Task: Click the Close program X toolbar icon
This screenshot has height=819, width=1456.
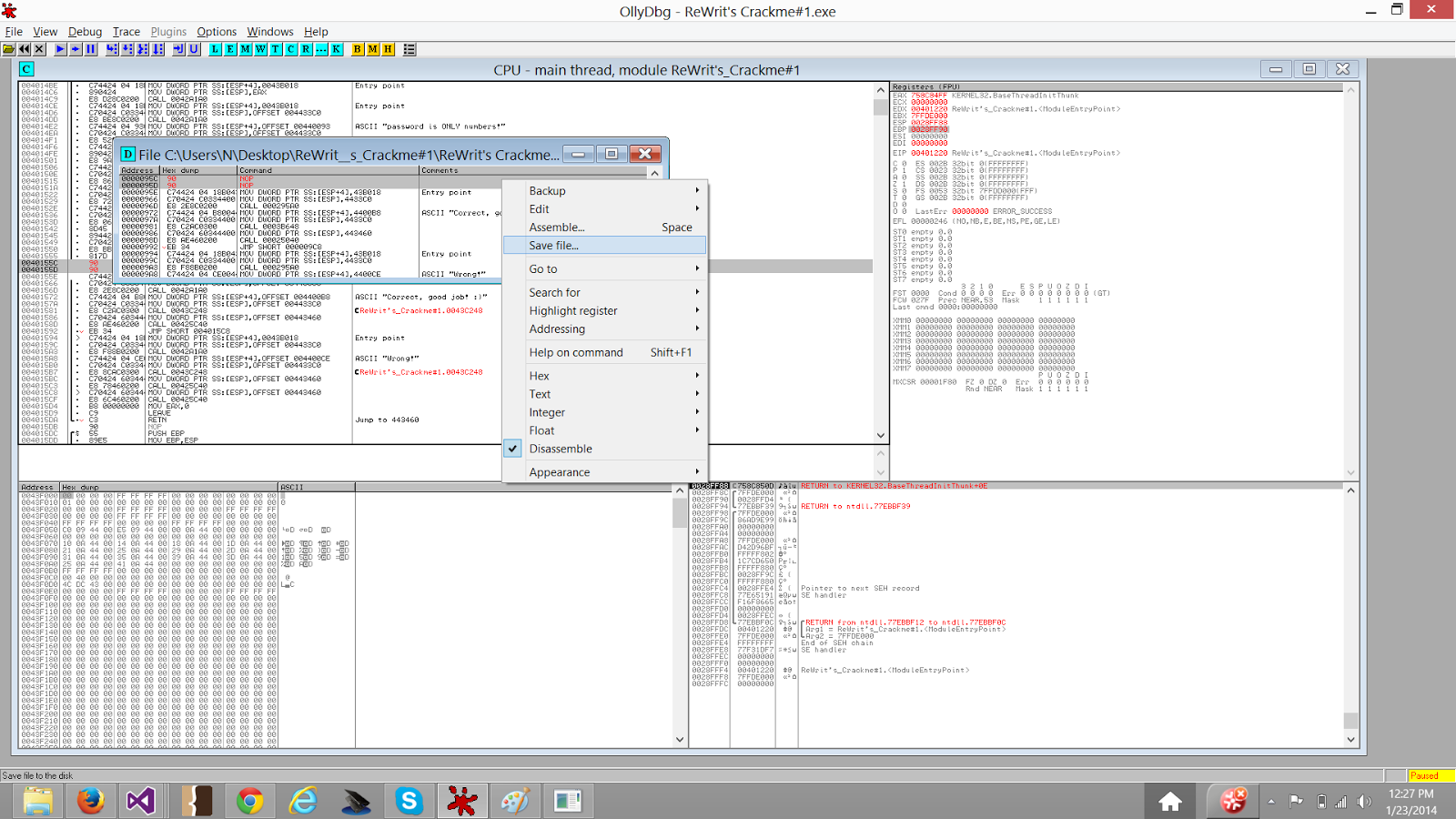Action: click(39, 49)
